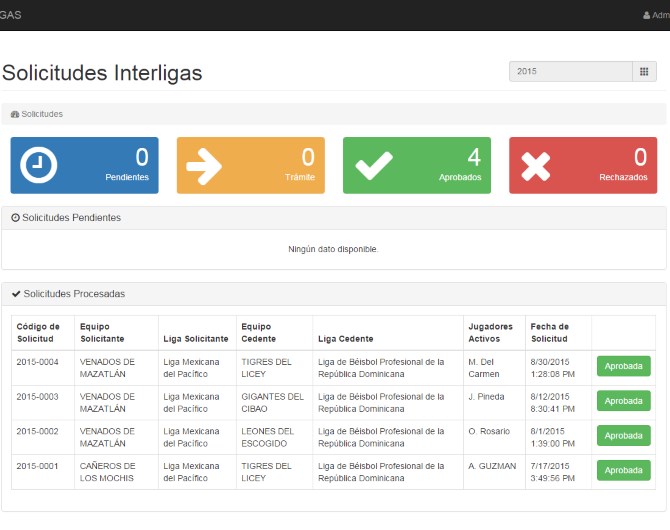Click the dashboard icon beside Solicitudes breadcrumb
Viewport: 670px width, 530px height.
point(15,114)
